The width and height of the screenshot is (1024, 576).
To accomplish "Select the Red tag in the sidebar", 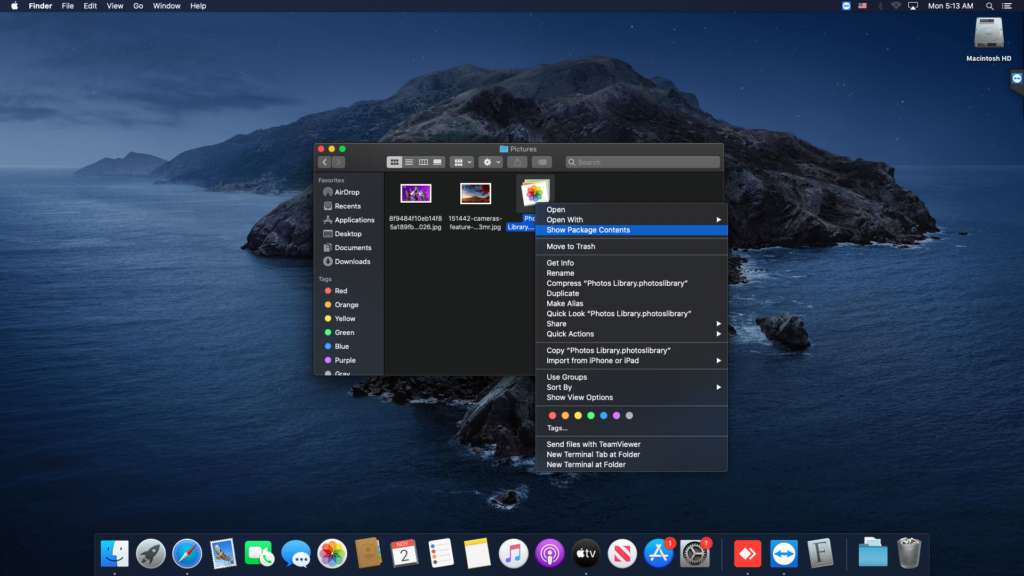I will click(340, 290).
